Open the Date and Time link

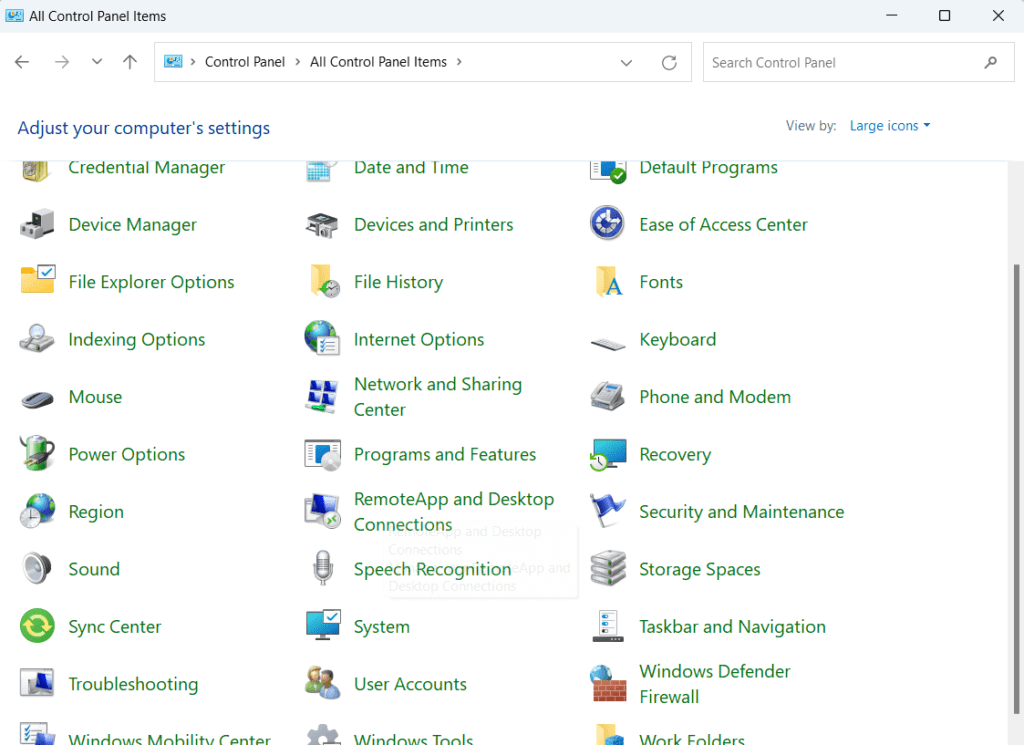point(411,168)
